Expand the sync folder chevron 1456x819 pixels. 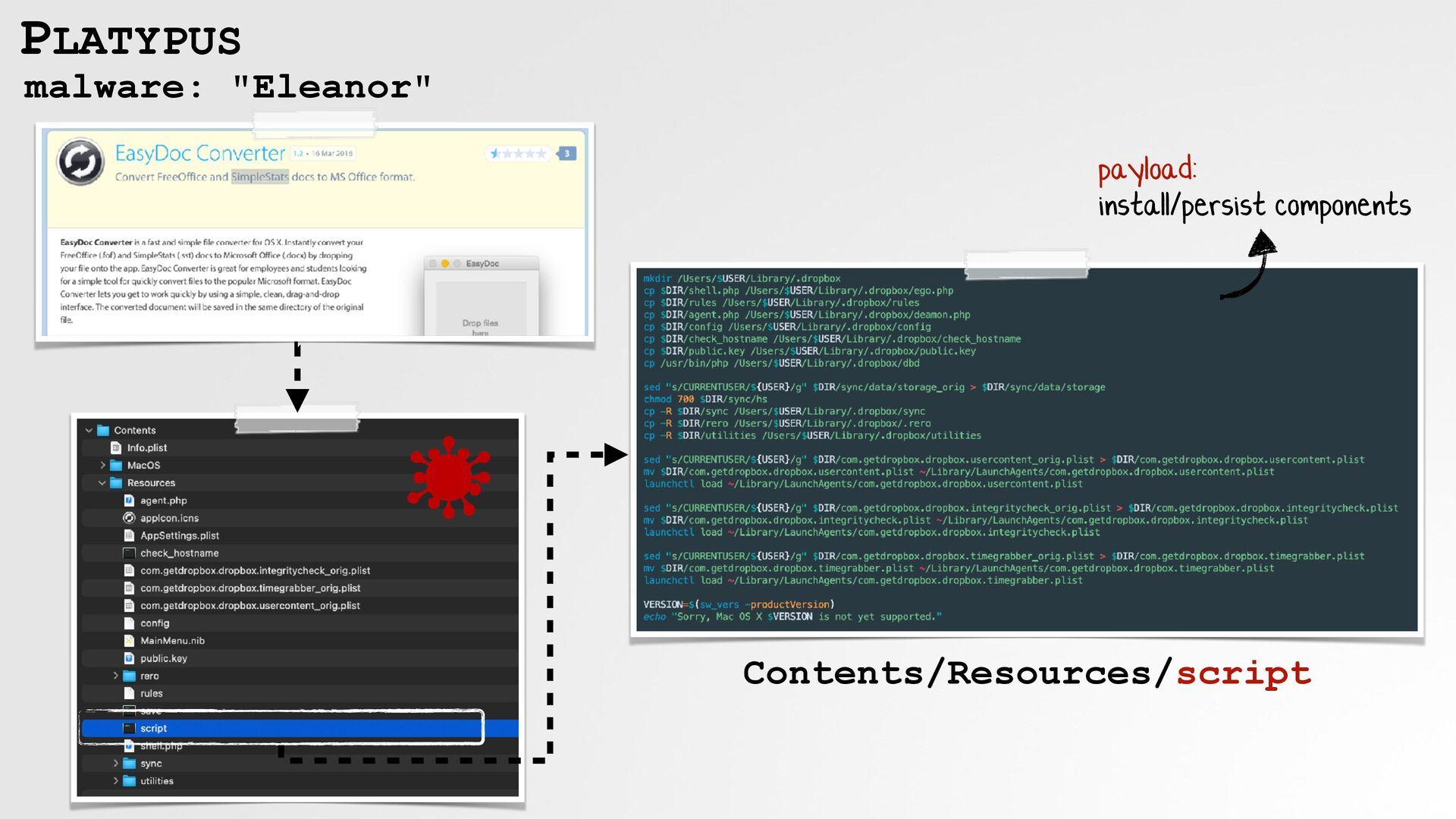(x=115, y=763)
